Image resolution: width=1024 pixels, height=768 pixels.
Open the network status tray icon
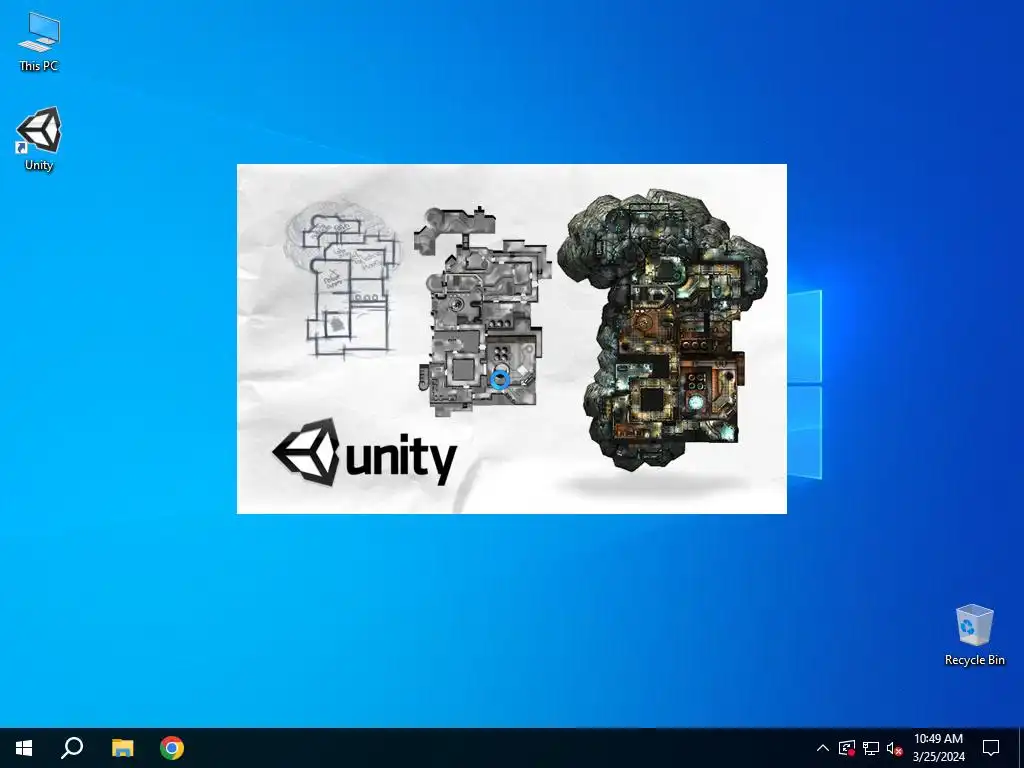[871, 748]
